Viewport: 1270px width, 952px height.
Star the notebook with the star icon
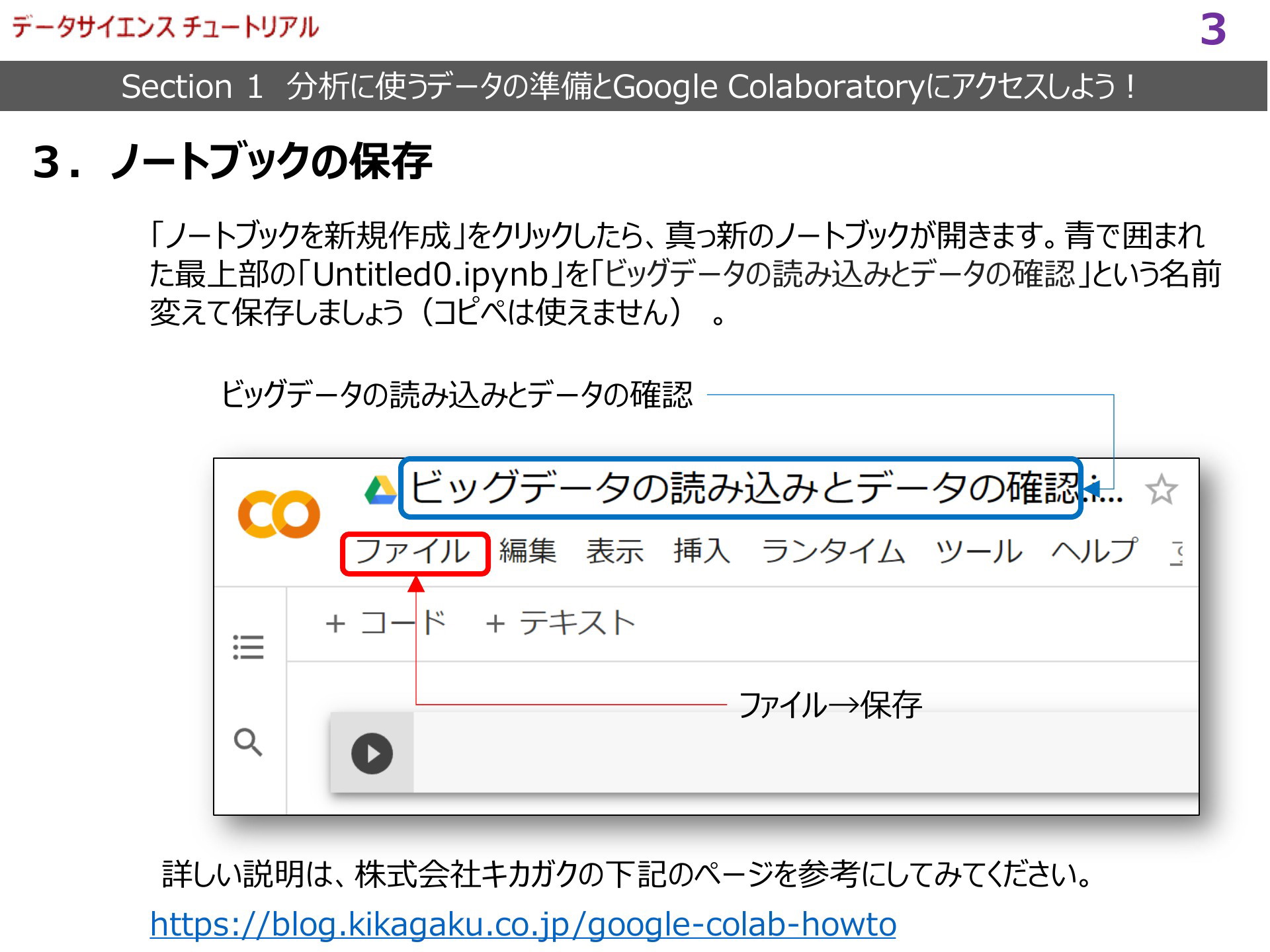pos(1161,490)
